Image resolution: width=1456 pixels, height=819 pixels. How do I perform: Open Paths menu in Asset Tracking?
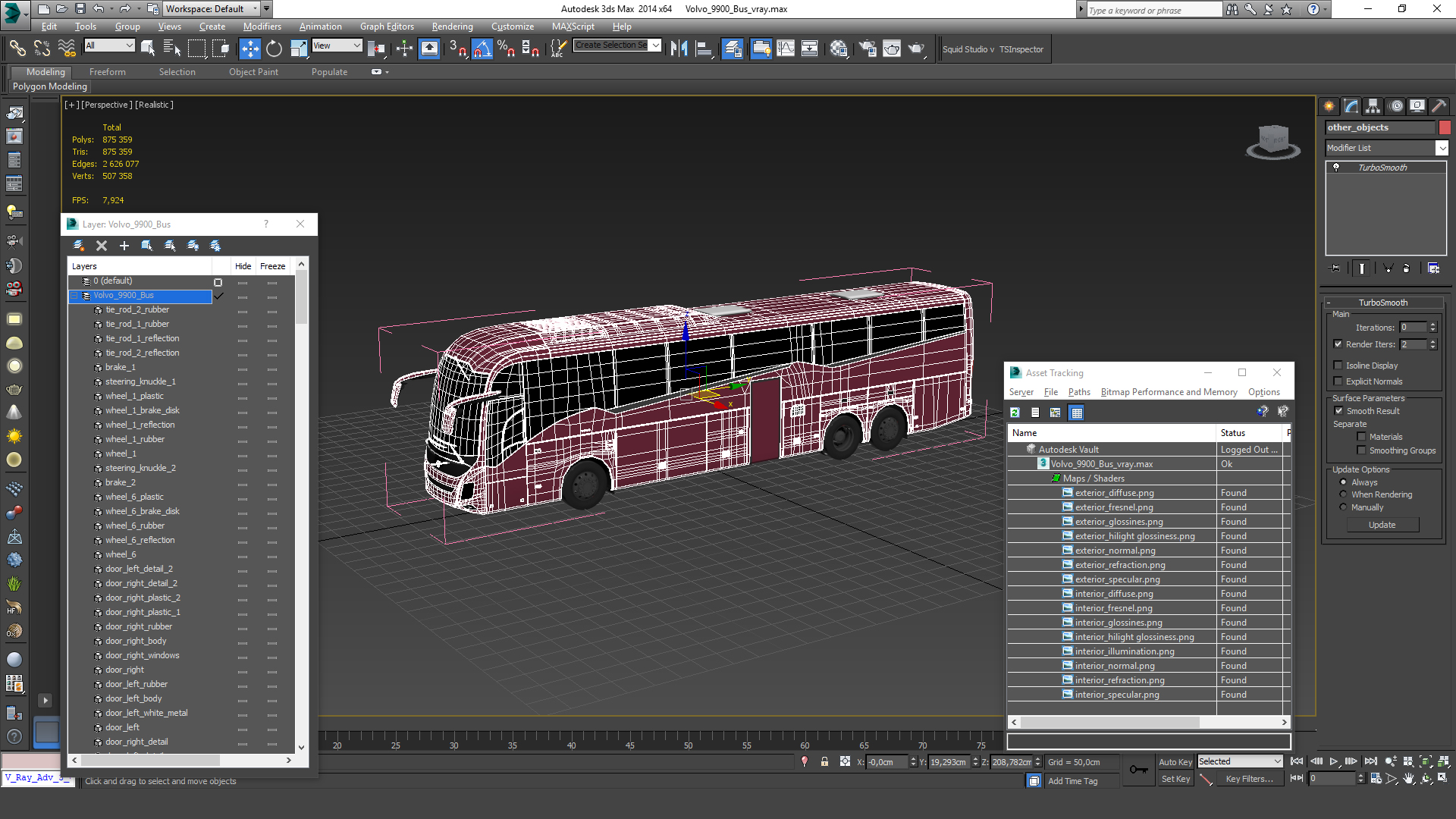[1078, 392]
